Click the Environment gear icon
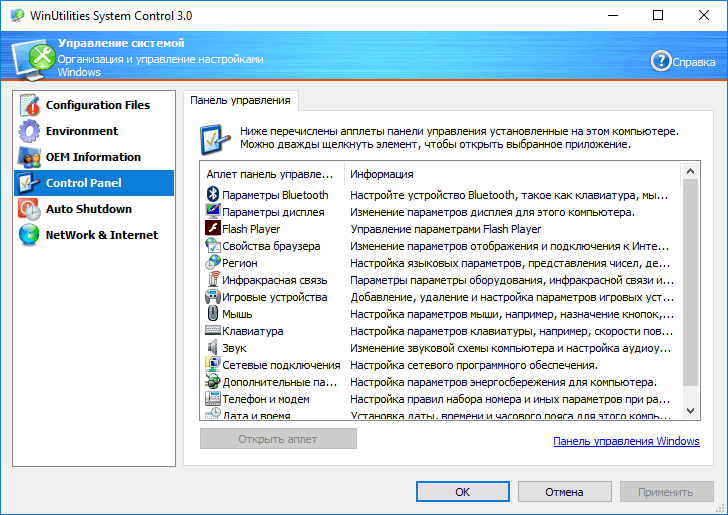Viewport: 728px width, 515px height. pos(29,131)
